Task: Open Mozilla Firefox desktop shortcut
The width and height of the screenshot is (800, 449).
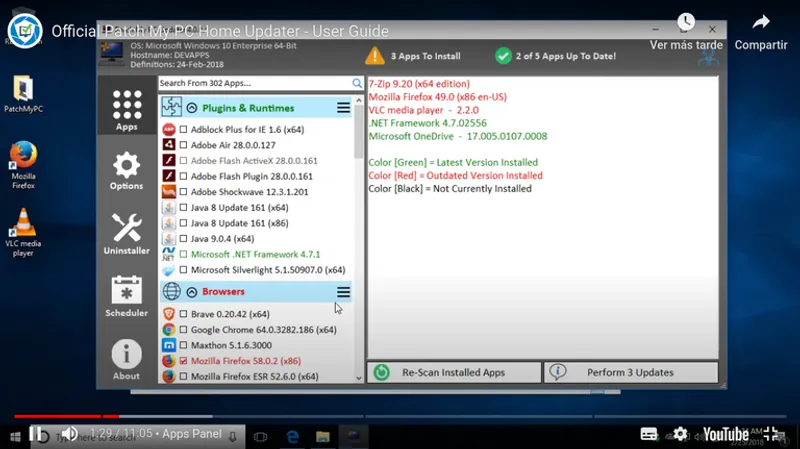Action: coord(23,165)
